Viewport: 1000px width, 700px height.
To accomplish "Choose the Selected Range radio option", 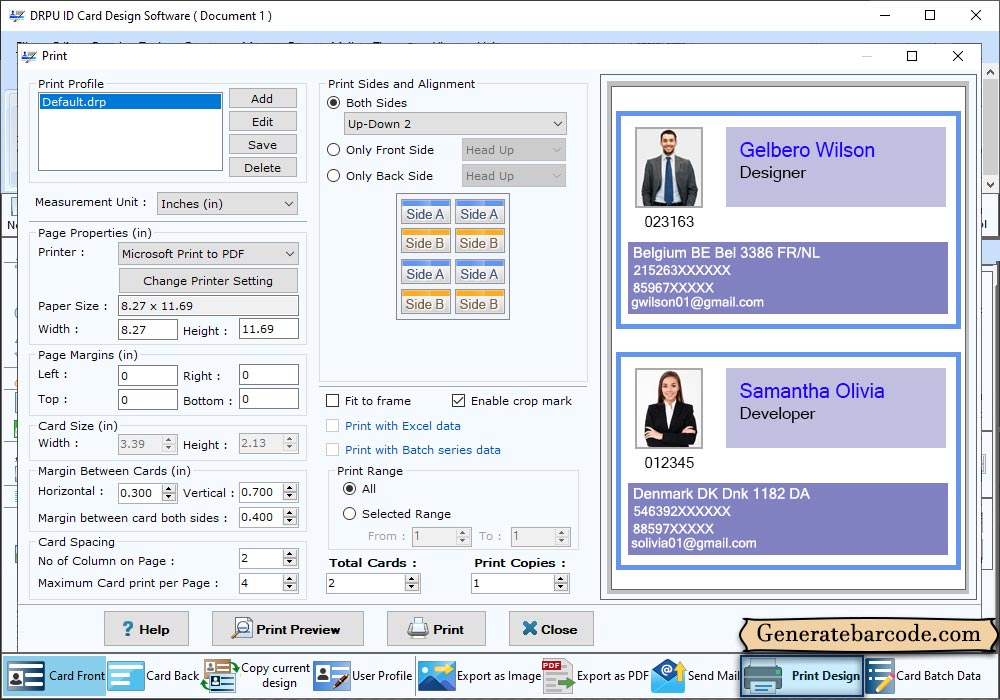I will click(x=349, y=514).
